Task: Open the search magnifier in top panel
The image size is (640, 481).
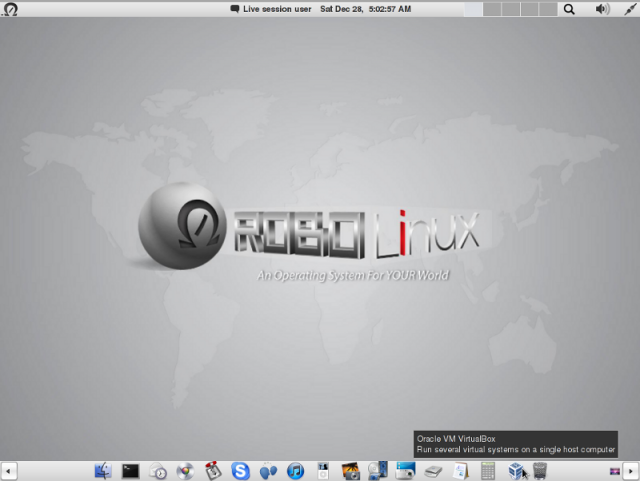Action: tap(569, 9)
